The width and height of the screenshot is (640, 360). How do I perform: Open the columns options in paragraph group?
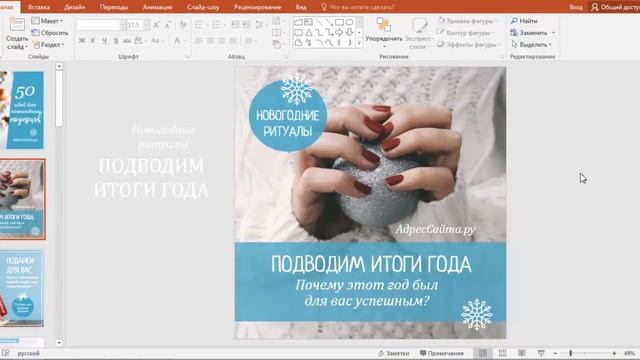(x=250, y=41)
